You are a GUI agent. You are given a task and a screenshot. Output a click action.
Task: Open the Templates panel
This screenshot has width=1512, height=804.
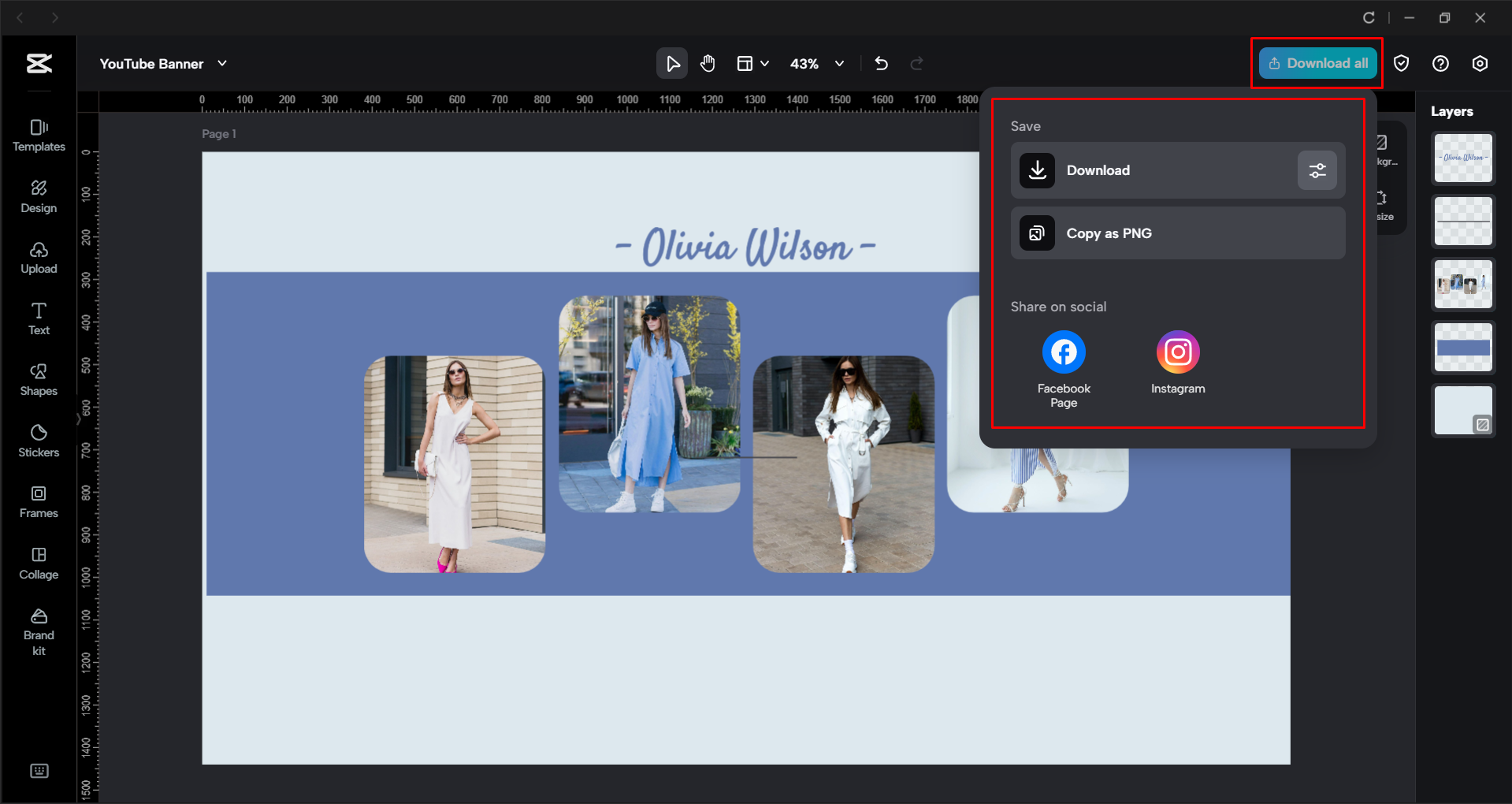[x=38, y=134]
